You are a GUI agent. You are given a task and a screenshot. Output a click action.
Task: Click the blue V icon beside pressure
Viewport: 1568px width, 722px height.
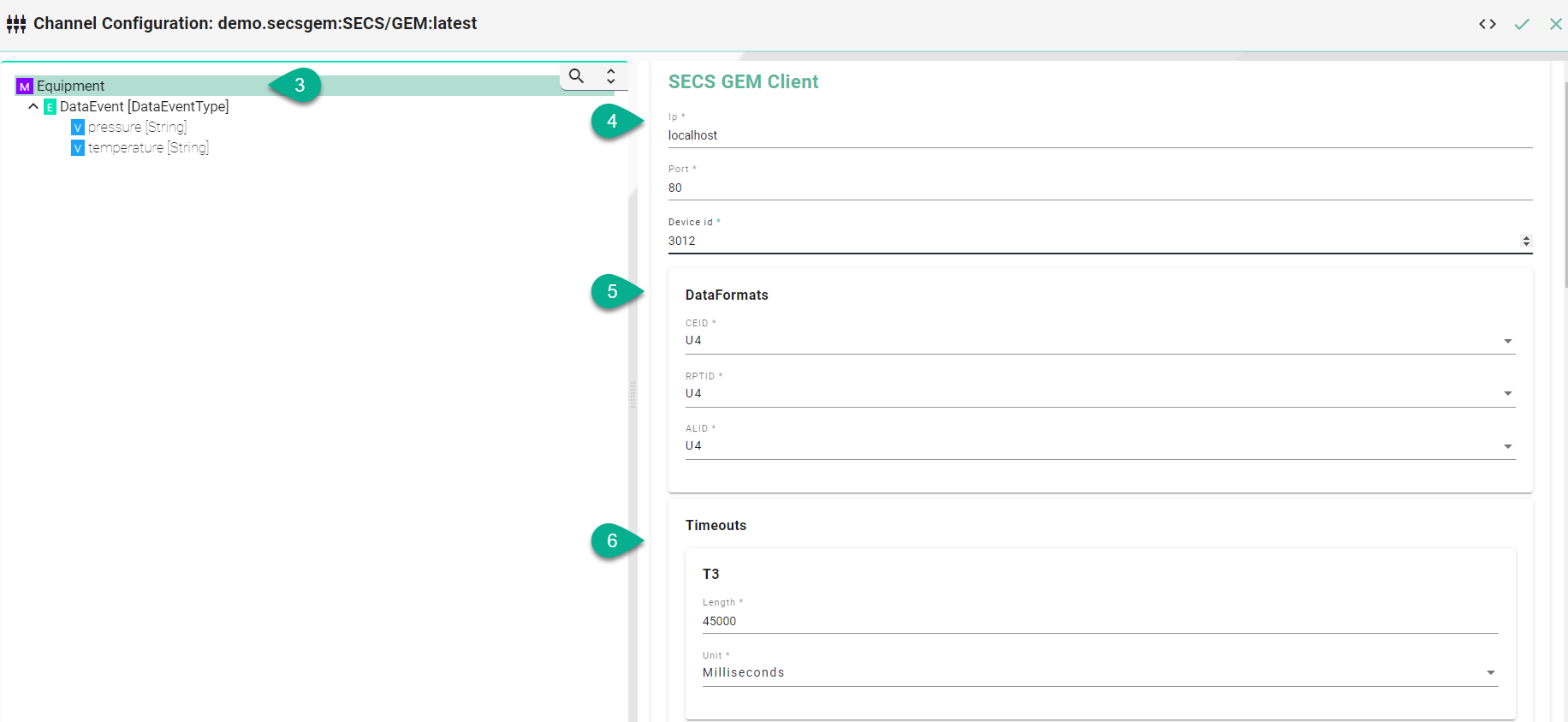[78, 128]
